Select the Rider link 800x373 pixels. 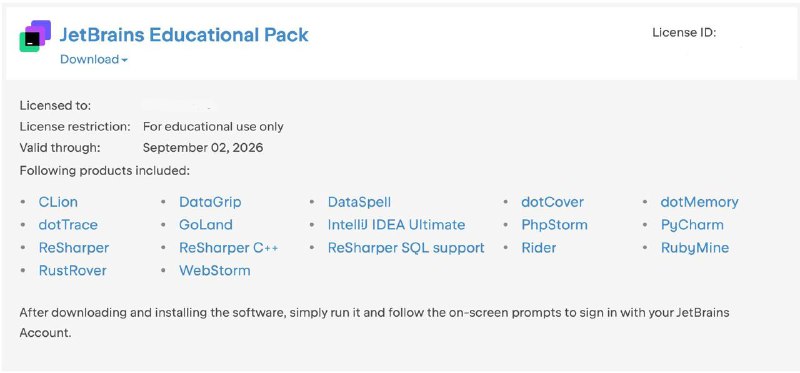point(539,248)
